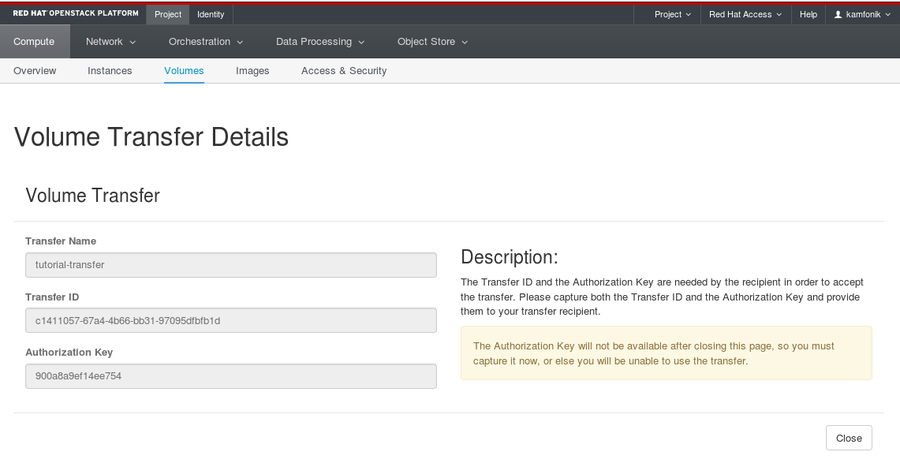Click the user icon beside kamfonik

tap(838, 14)
